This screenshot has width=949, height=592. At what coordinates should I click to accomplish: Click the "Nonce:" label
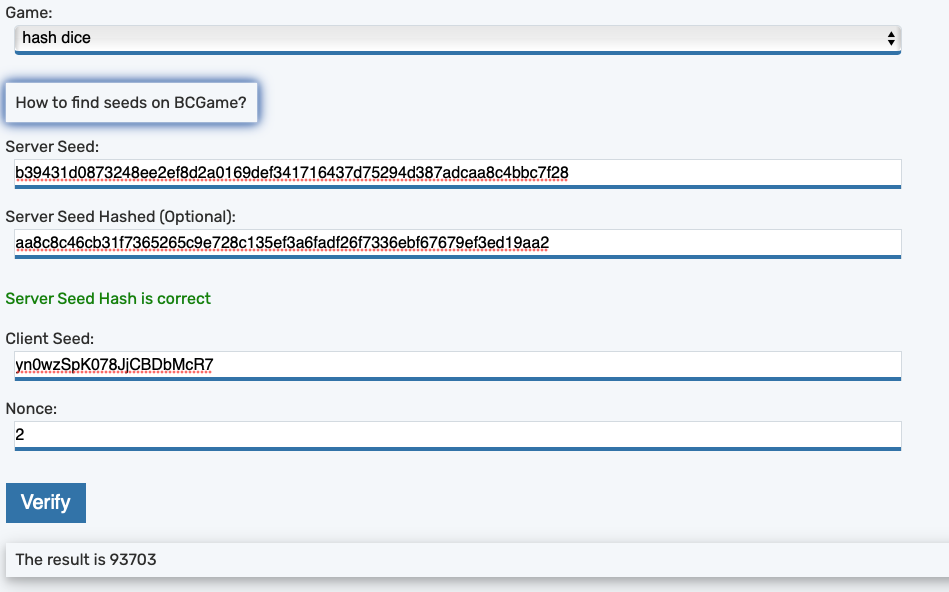[30, 408]
